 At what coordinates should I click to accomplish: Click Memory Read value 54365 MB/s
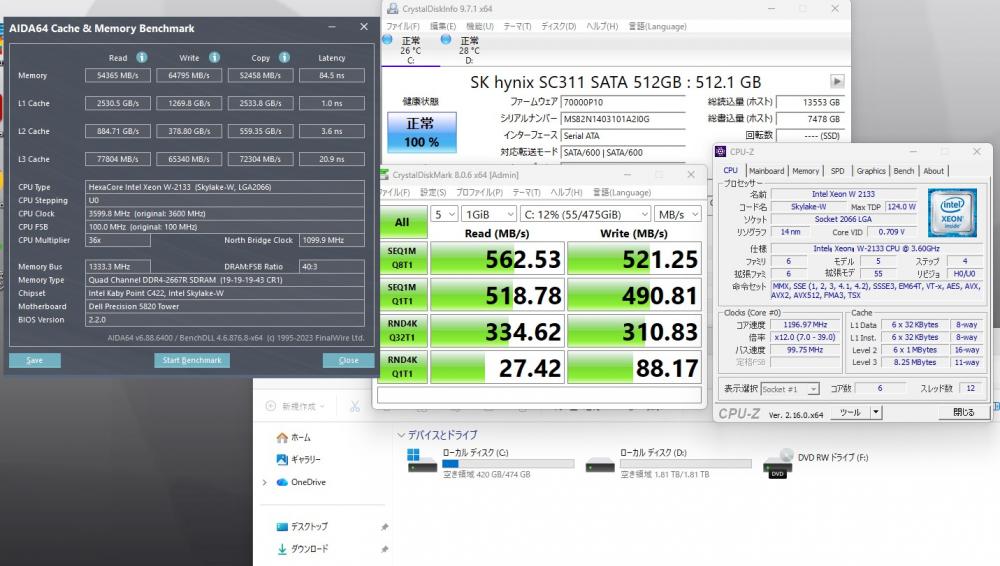tap(118, 75)
